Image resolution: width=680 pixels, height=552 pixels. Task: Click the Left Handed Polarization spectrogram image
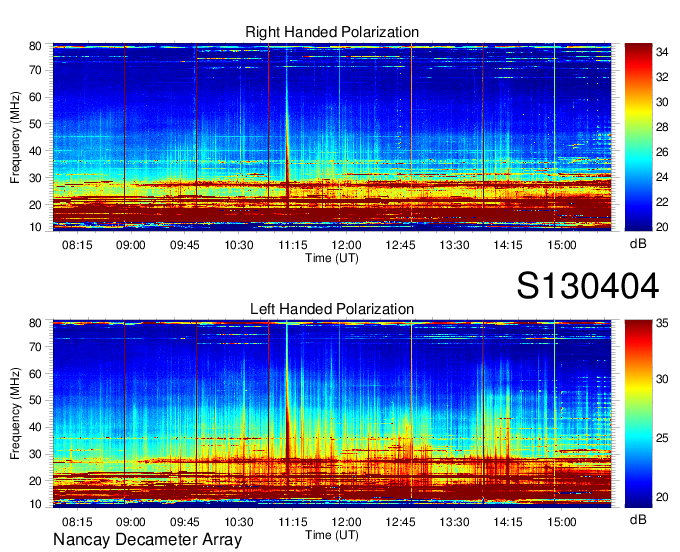(x=332, y=414)
